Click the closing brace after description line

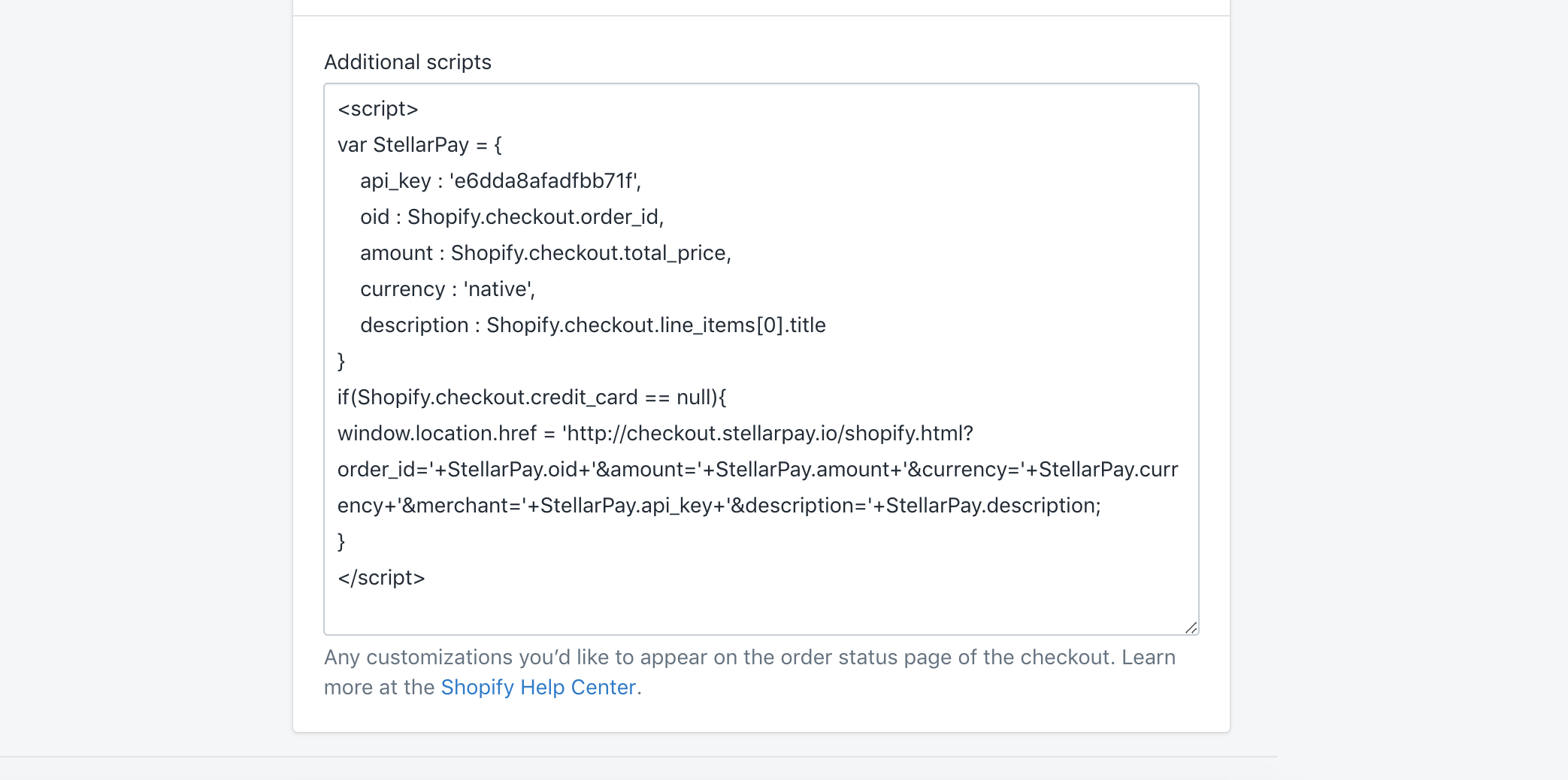pos(341,361)
